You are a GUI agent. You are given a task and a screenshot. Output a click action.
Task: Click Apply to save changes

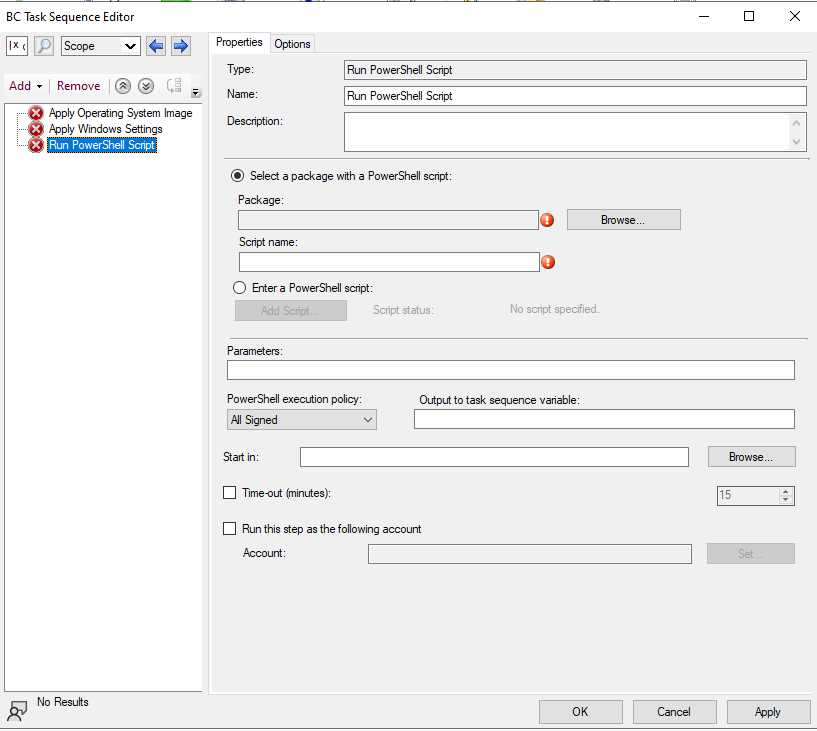(x=768, y=711)
